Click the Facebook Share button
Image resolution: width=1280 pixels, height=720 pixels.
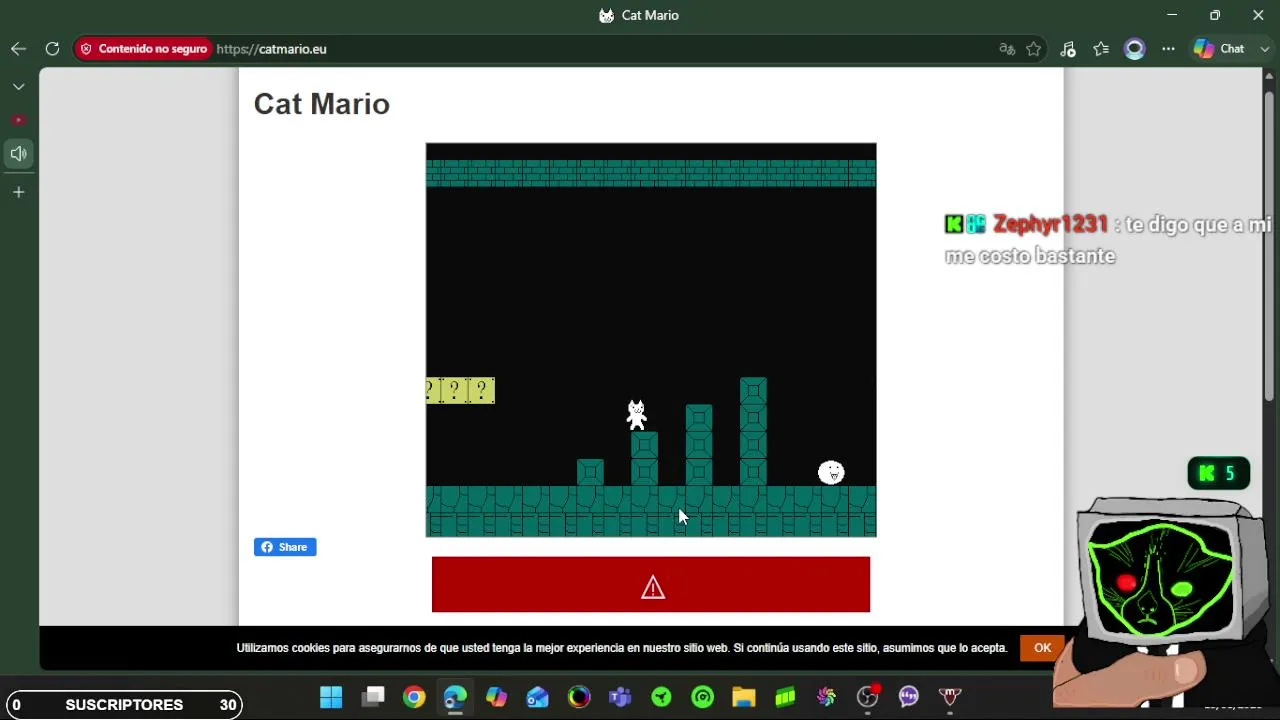(x=285, y=547)
